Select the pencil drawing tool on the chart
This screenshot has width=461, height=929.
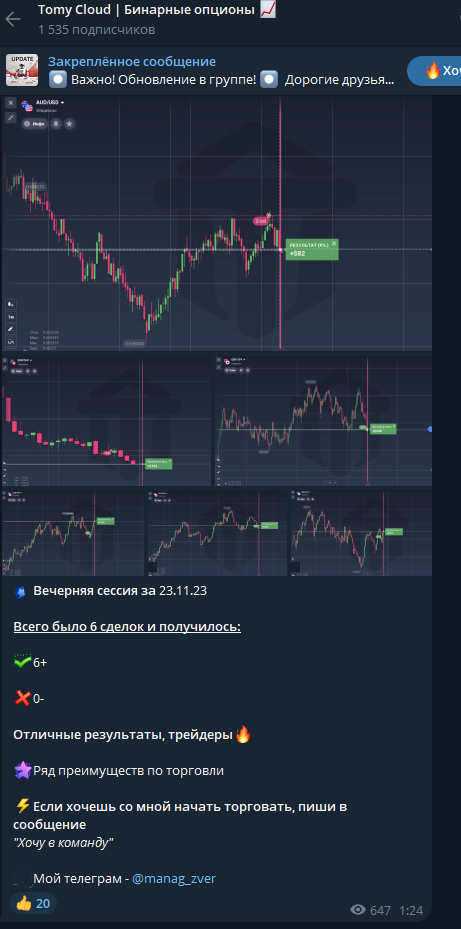[11, 329]
